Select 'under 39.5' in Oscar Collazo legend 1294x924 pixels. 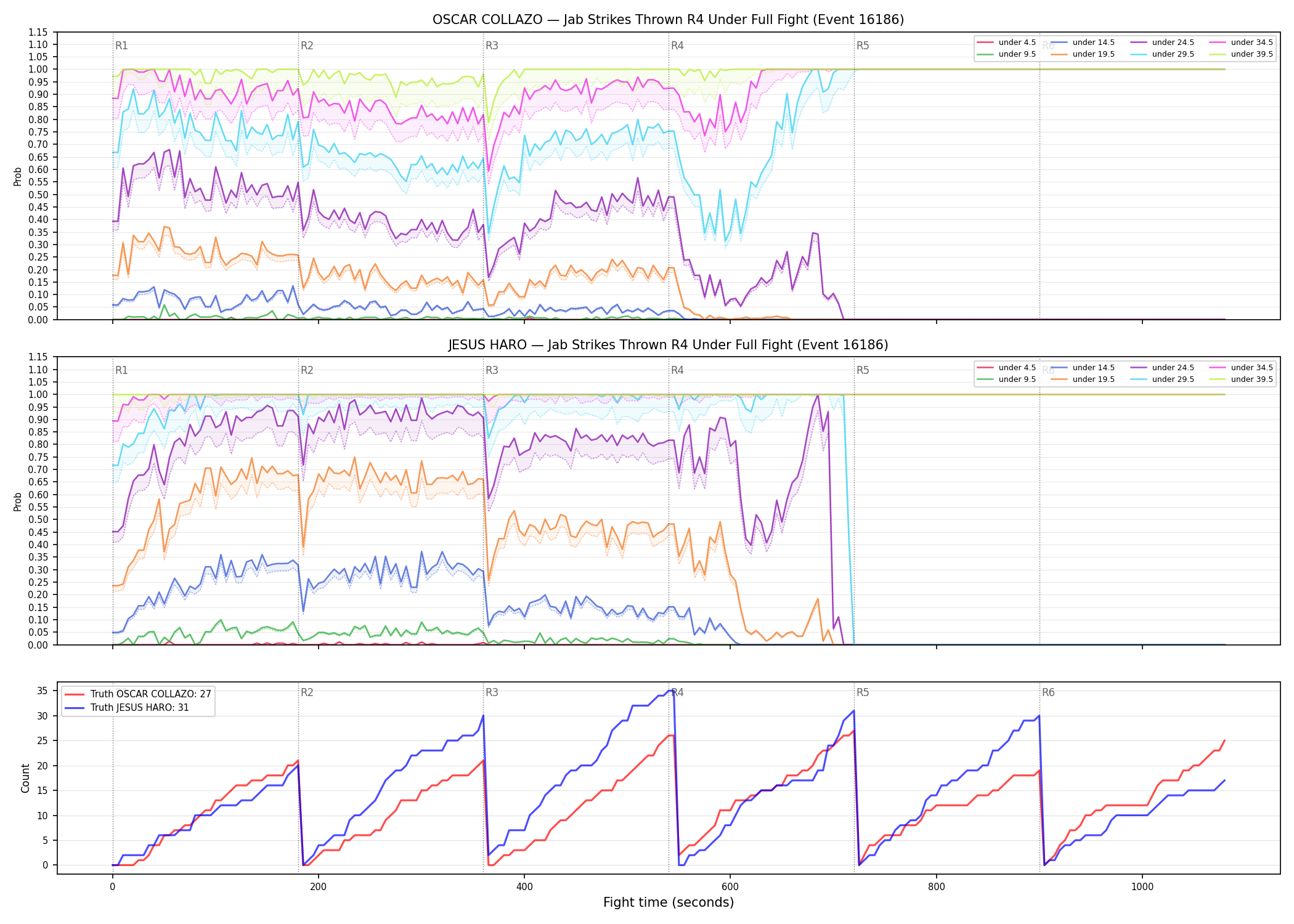tap(1241, 54)
